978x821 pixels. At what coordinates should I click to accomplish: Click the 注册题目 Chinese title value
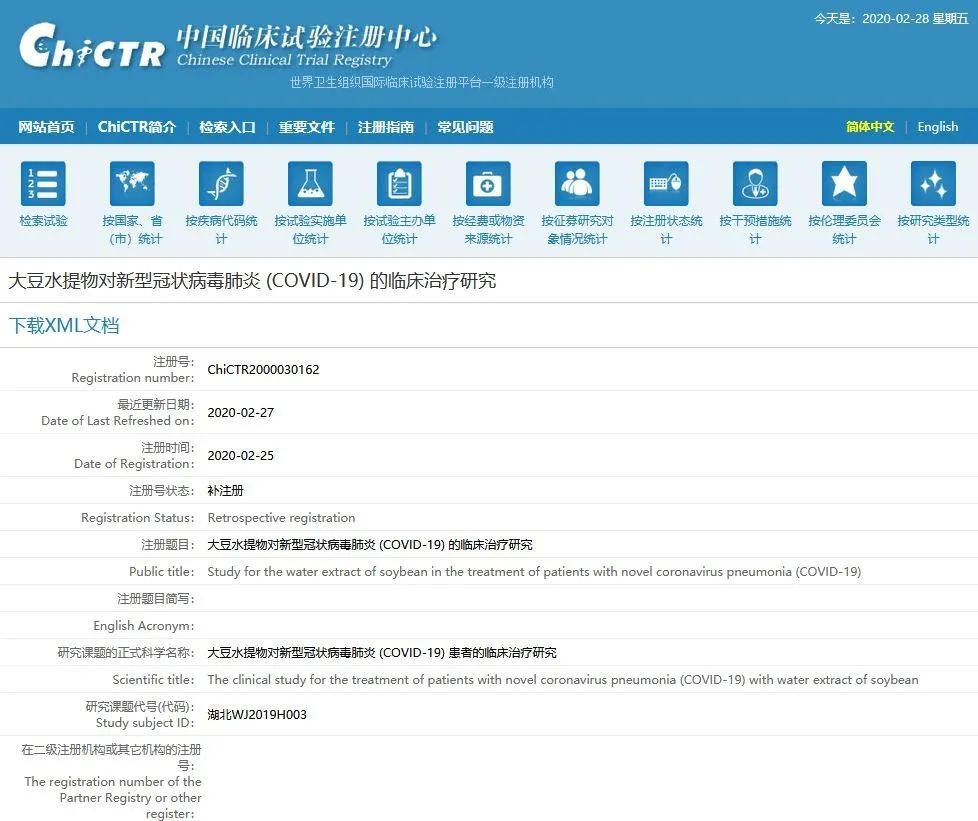click(370, 545)
